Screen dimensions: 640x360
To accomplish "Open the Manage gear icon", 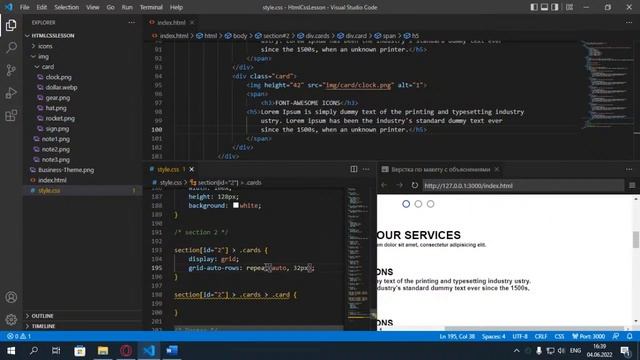I will pos(11,319).
